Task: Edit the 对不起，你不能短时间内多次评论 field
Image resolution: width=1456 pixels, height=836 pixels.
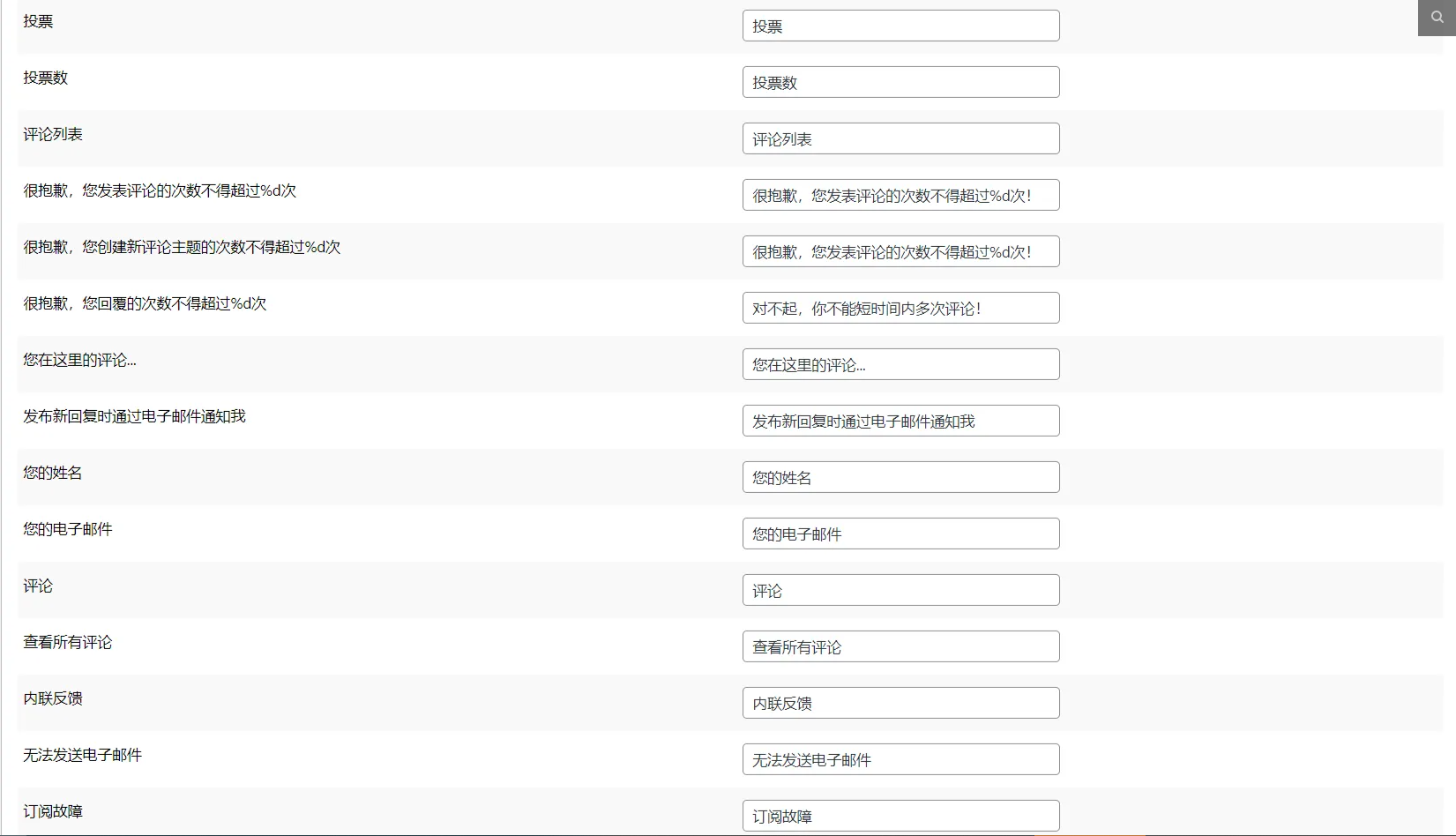Action: 900,308
